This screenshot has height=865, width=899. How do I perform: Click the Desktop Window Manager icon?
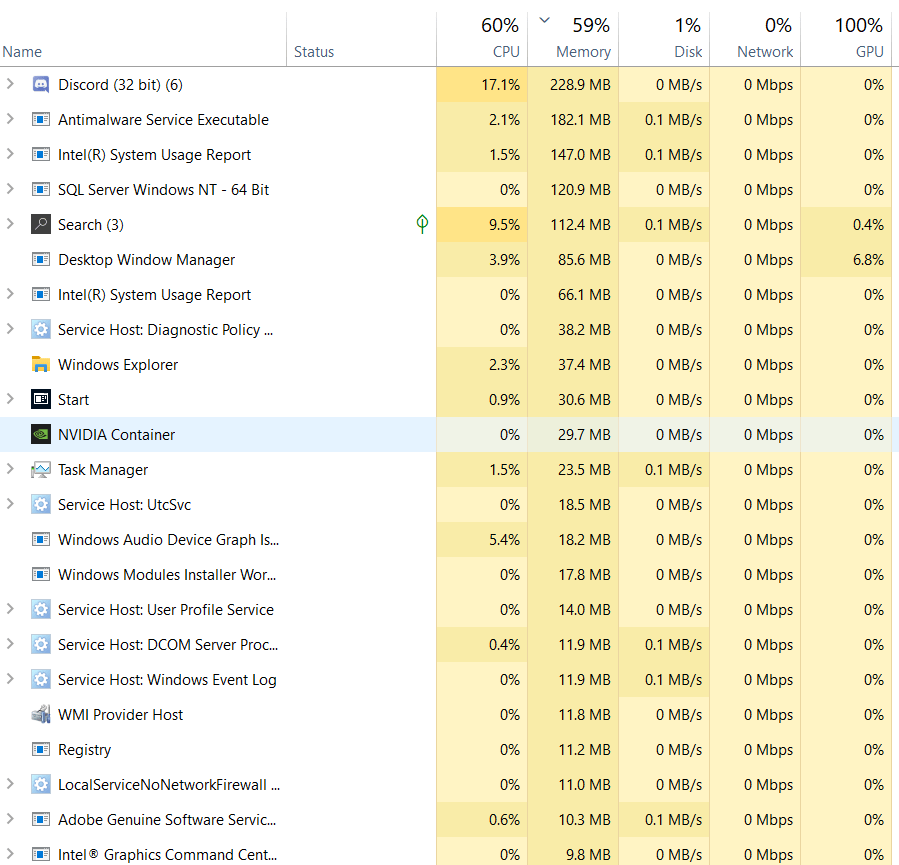[x=41, y=260]
